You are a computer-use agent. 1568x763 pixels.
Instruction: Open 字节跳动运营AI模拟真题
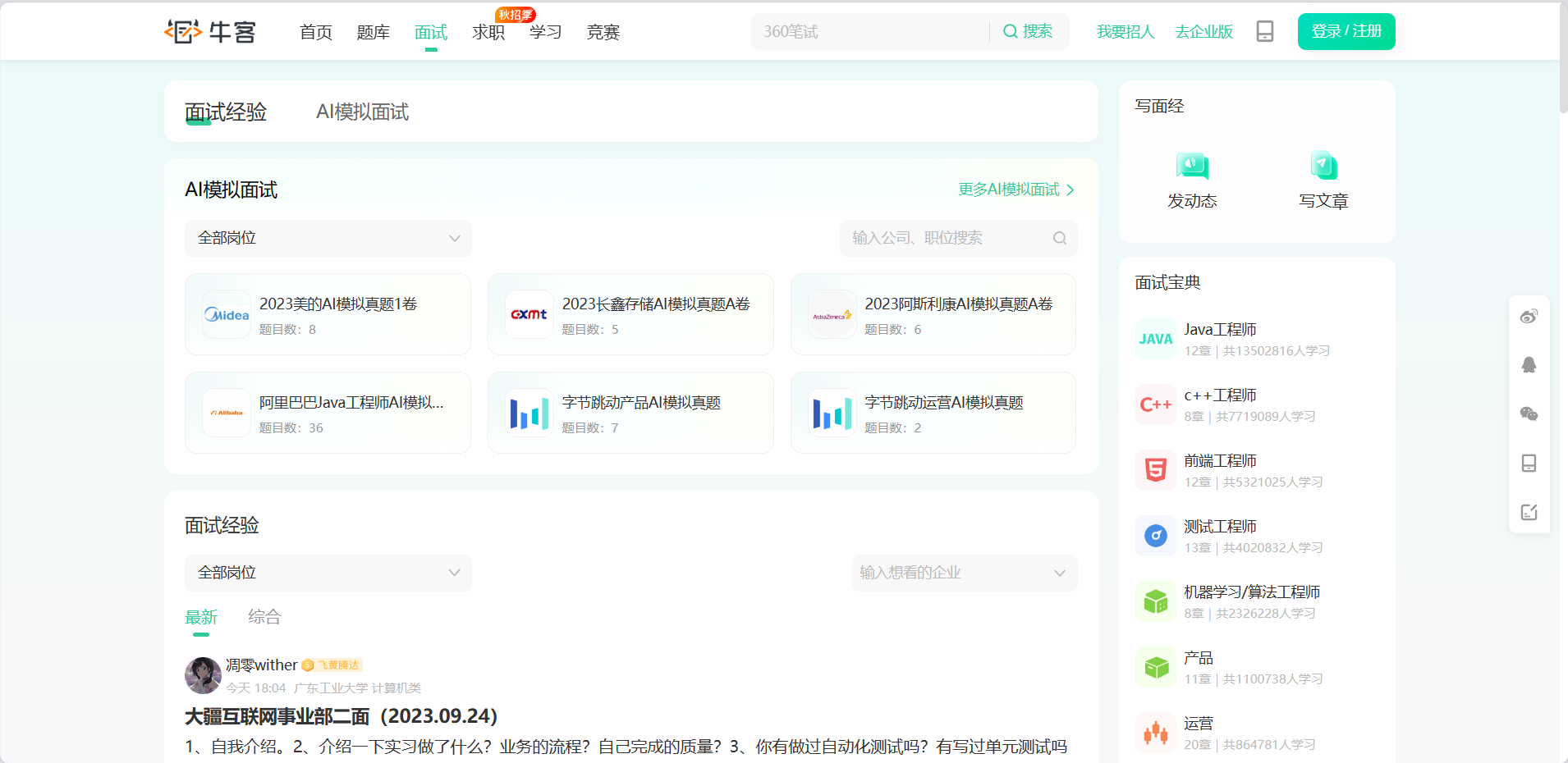tap(944, 403)
